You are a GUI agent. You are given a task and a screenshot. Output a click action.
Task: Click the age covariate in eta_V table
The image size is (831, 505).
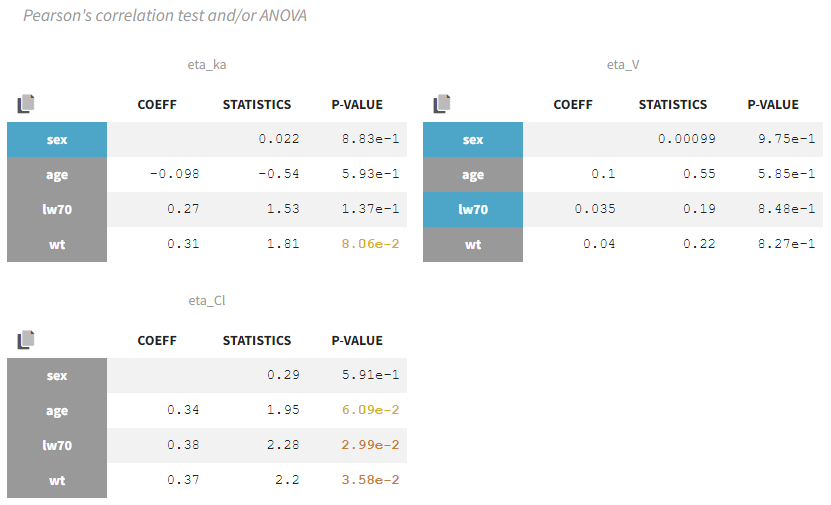[473, 174]
